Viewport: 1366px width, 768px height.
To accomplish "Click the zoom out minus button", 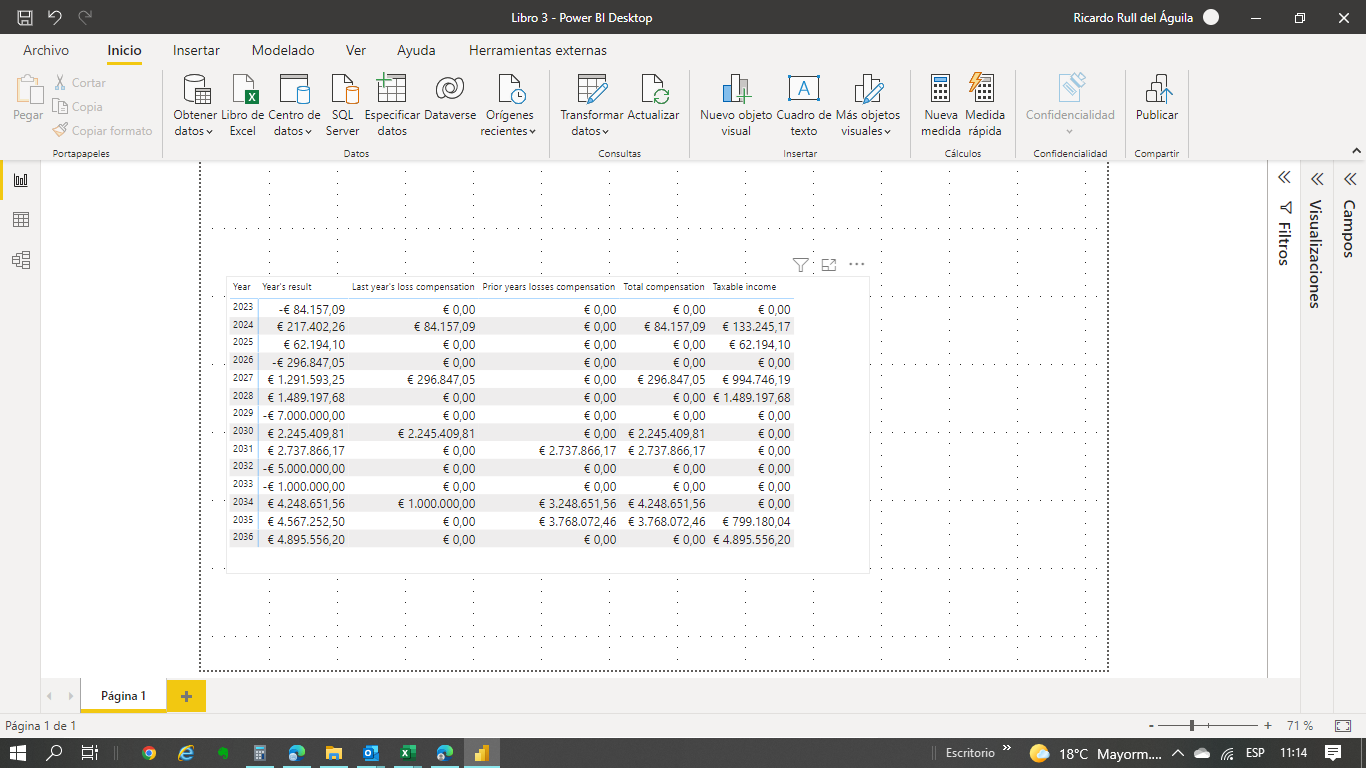I will pos(1152,726).
